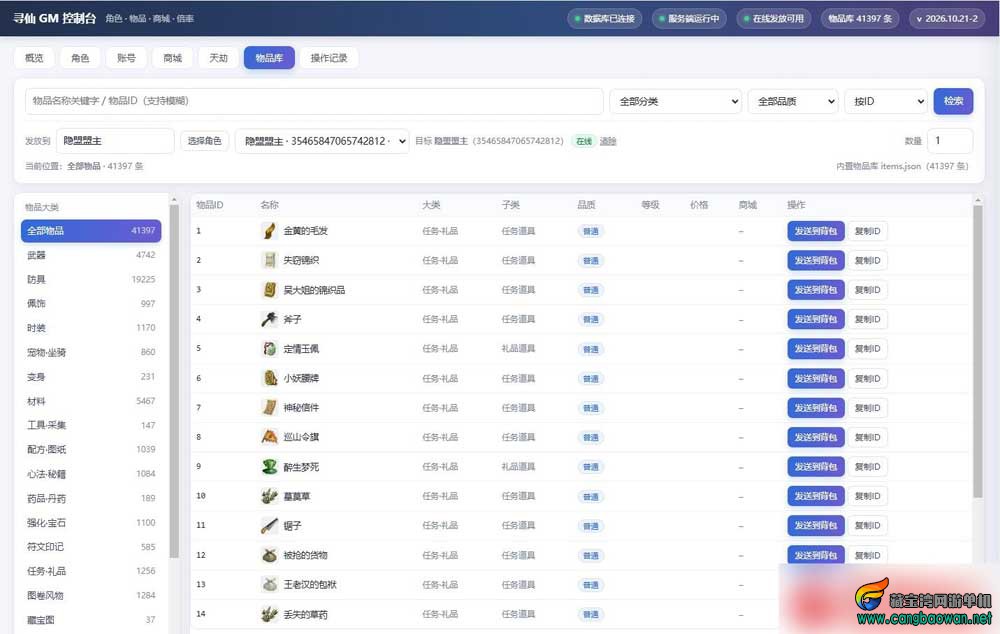The image size is (1000, 634).
Task: Select the 武器 category in the sidebar
Action: coord(91,255)
